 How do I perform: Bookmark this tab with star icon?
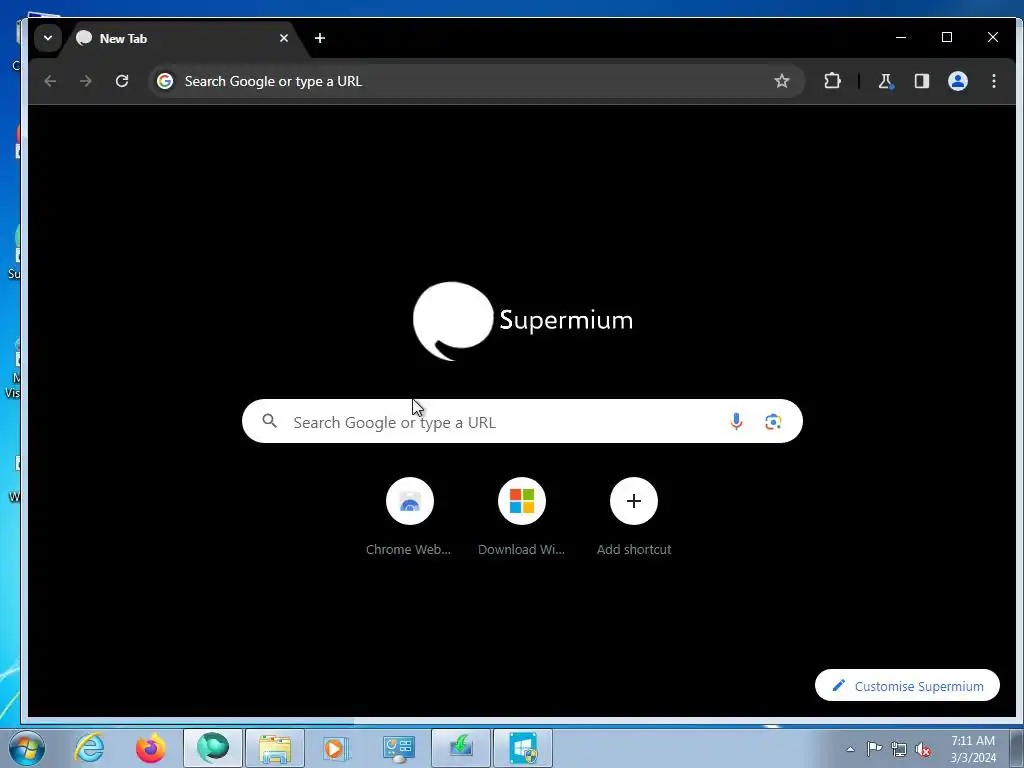click(782, 81)
